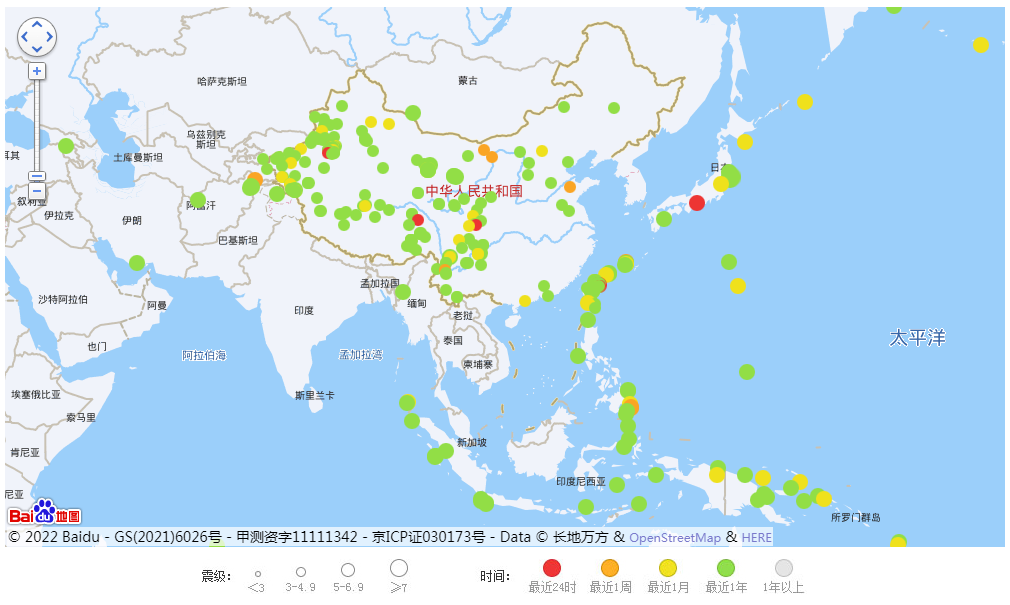Click the orange 最近1周 legend swatch

click(x=609, y=568)
